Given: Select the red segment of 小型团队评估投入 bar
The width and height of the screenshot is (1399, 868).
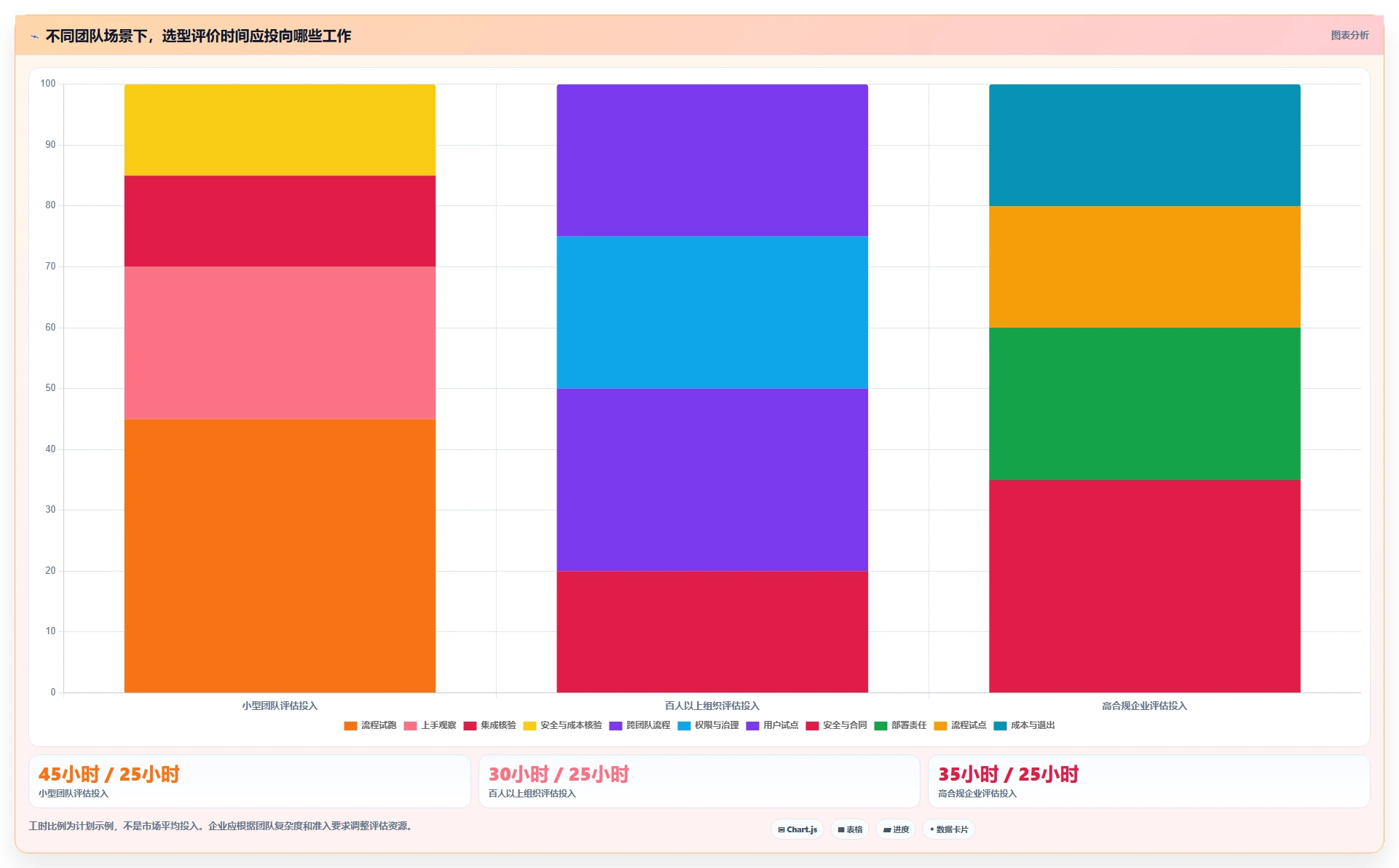Looking at the screenshot, I should (x=280, y=221).
